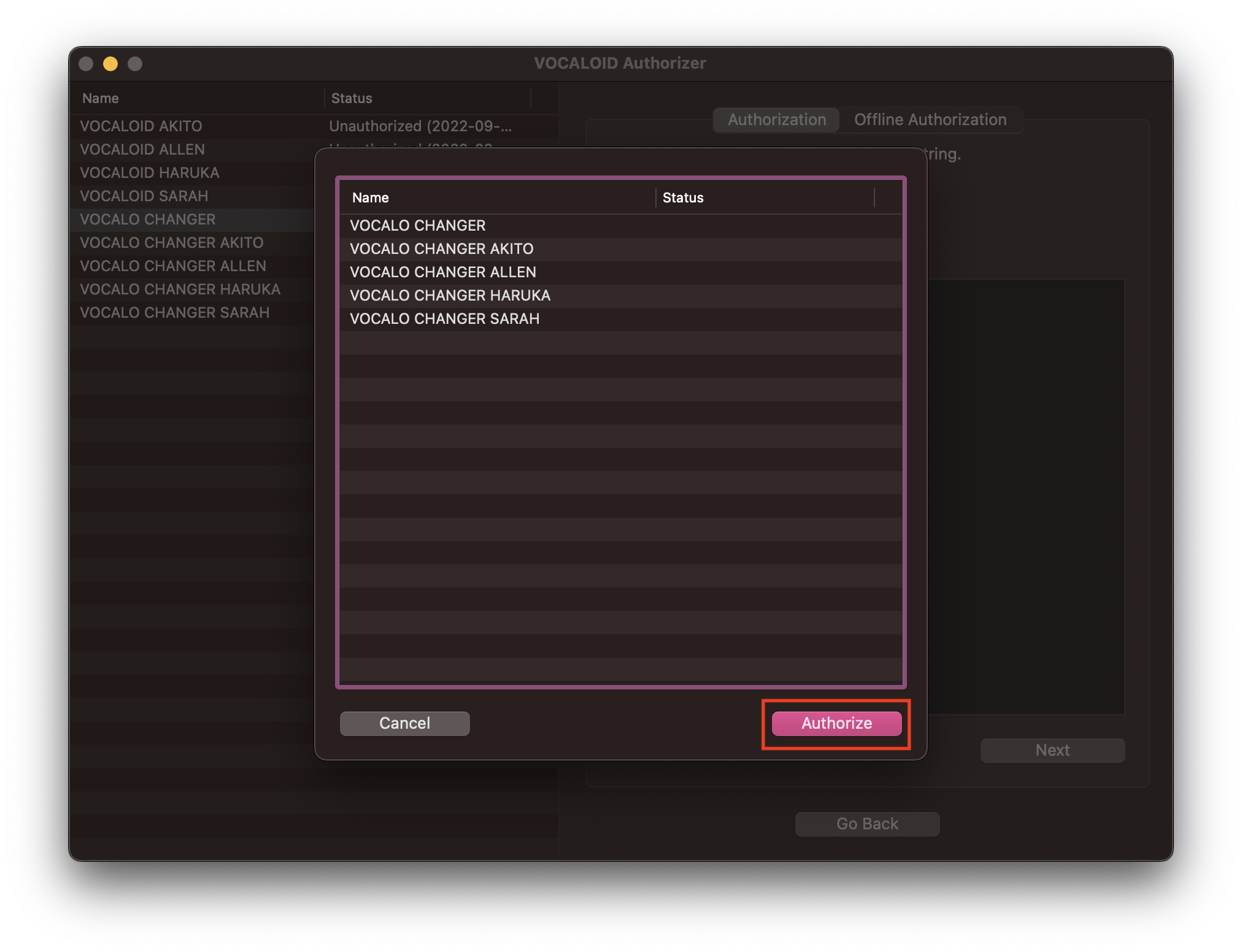This screenshot has width=1242, height=952.
Task: Select VOCALO CHANGER in the dialog list
Action: [418, 225]
